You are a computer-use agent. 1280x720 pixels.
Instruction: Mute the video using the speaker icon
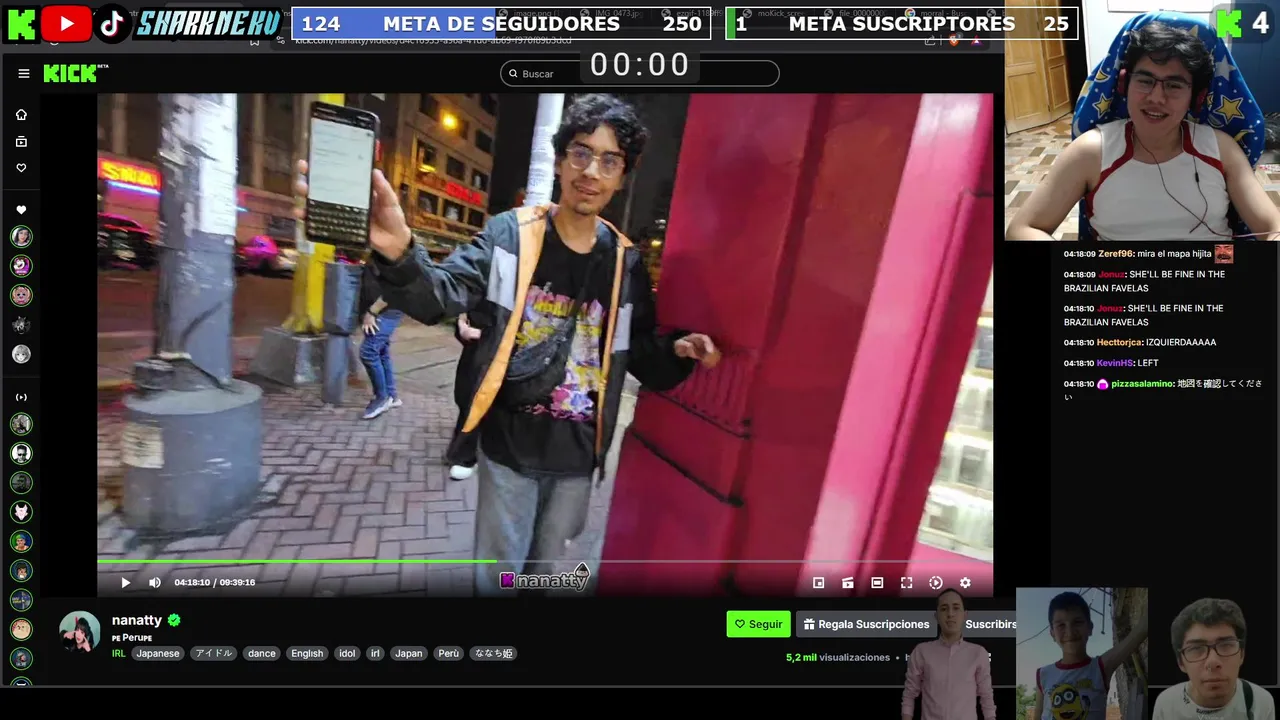[x=154, y=582]
